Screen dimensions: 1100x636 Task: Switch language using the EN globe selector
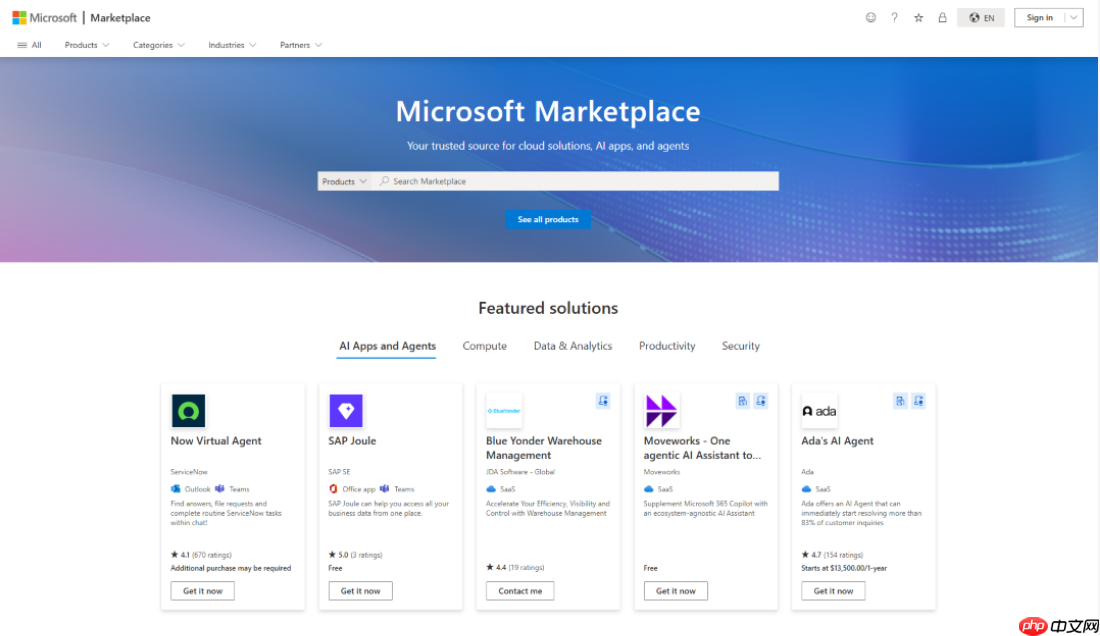(x=981, y=17)
